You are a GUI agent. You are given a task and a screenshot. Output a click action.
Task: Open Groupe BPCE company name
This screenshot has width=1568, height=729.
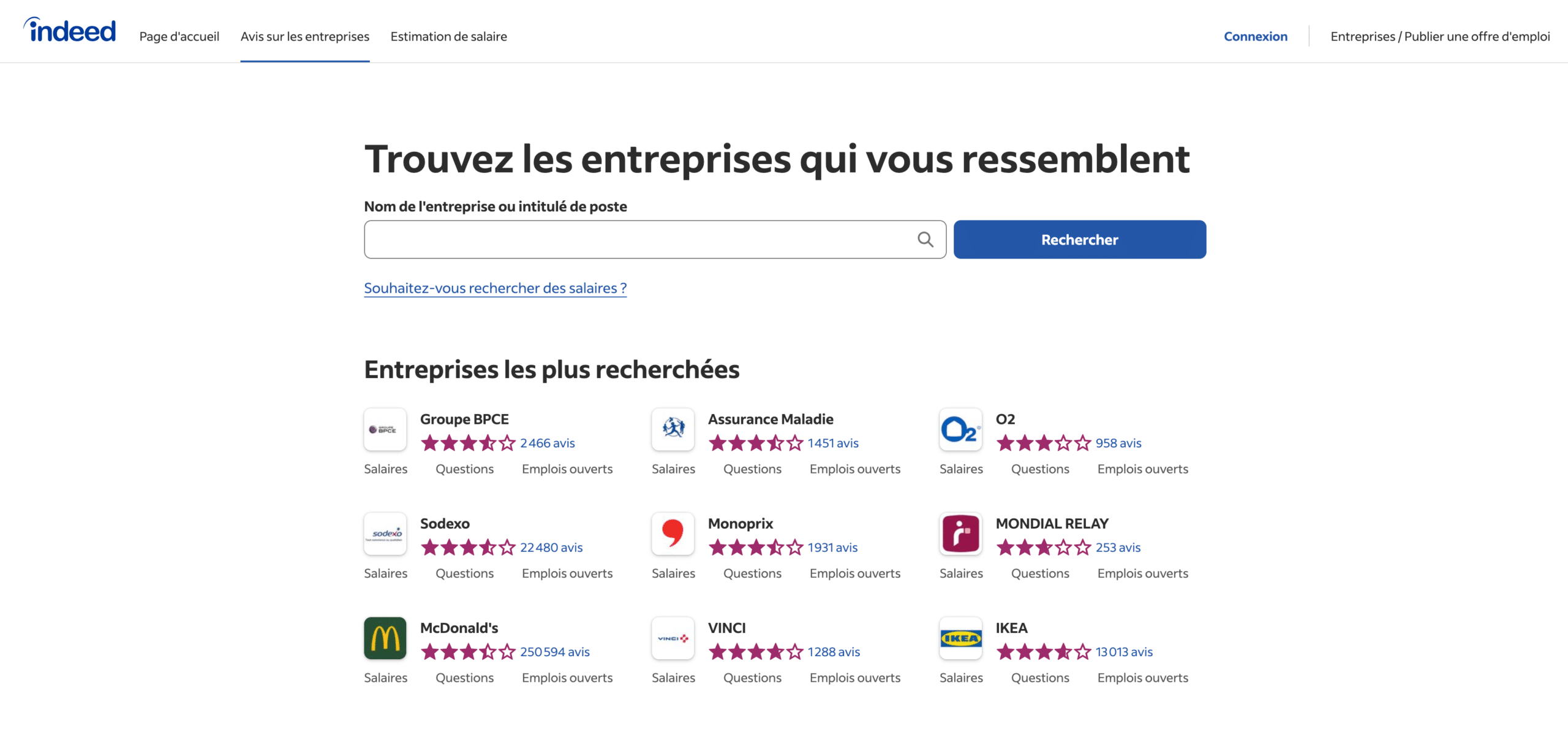(x=464, y=419)
